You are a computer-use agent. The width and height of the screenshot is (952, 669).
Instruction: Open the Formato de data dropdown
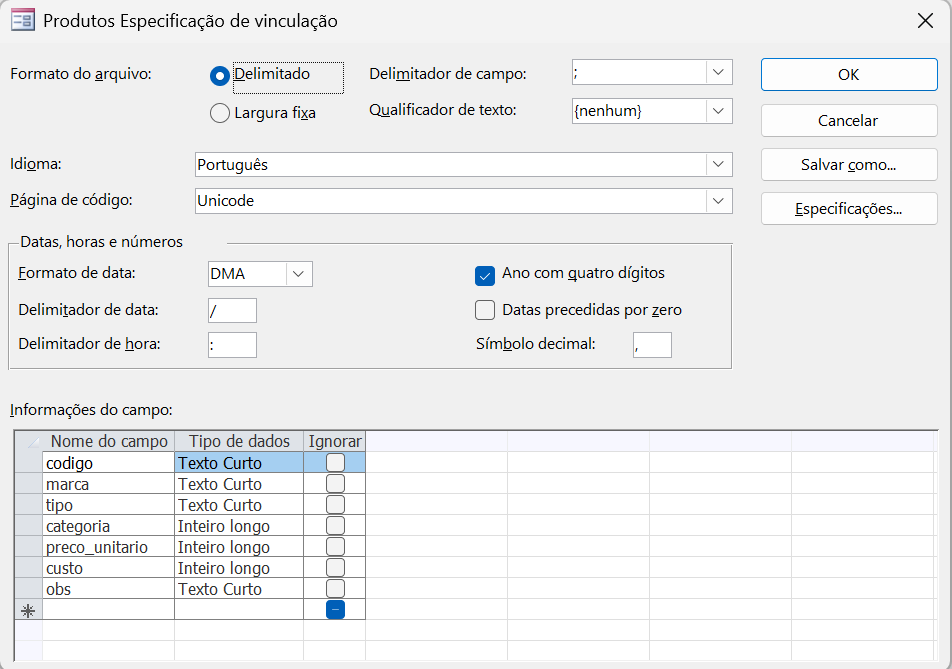click(x=299, y=274)
